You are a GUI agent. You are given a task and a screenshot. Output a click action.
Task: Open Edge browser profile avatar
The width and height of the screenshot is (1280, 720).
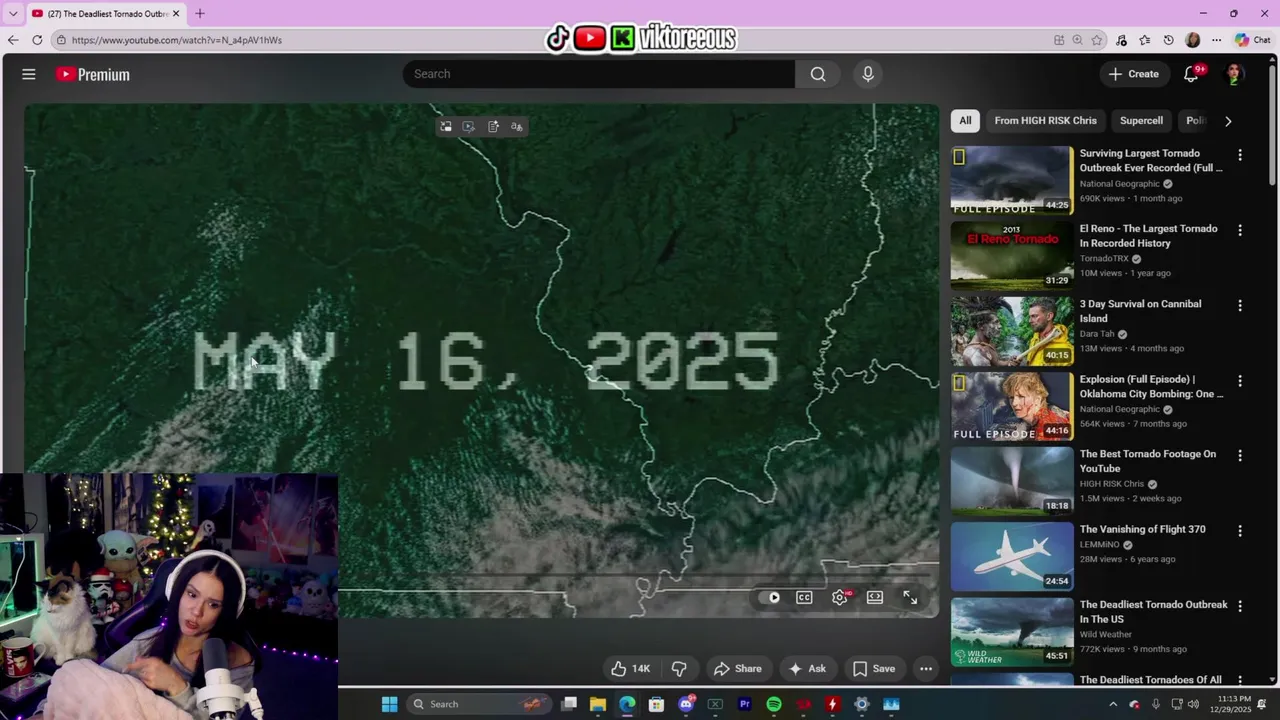pyautogui.click(x=1192, y=40)
